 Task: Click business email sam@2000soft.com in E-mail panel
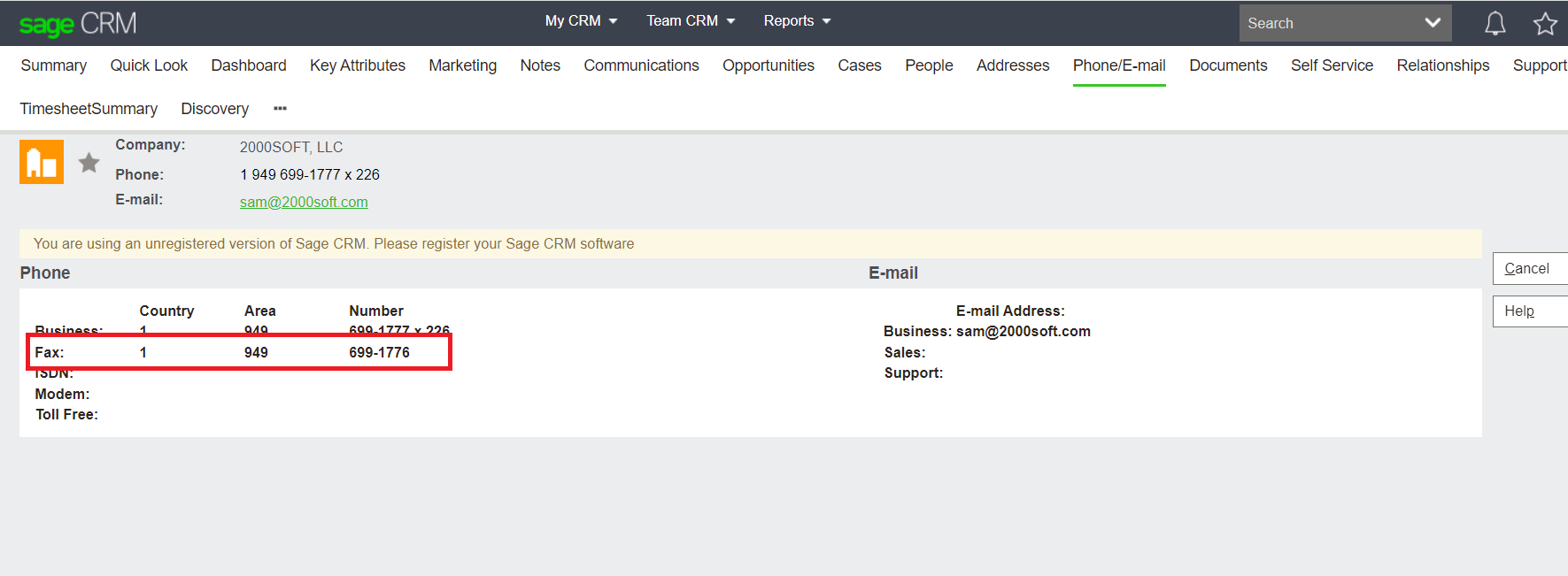click(1023, 331)
